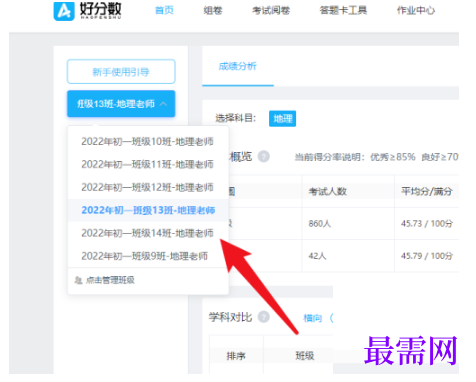Image resolution: width=476 pixels, height=382 pixels.
Task: Click the 班级 column header
Action: [305, 356]
